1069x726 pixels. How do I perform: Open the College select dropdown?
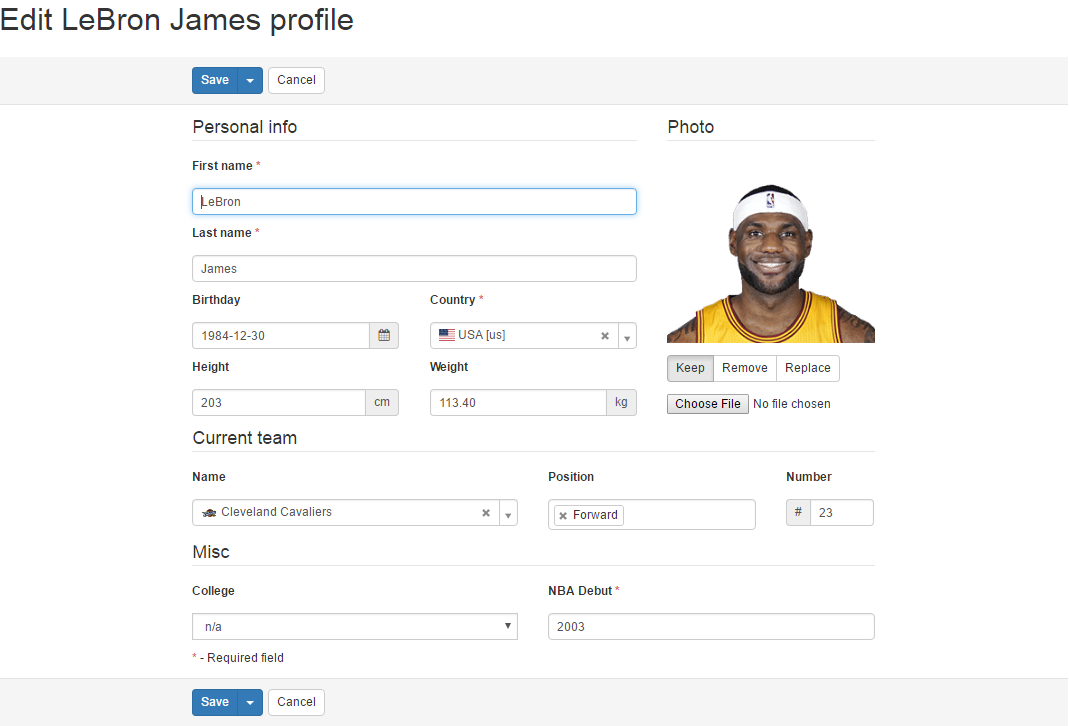click(354, 627)
